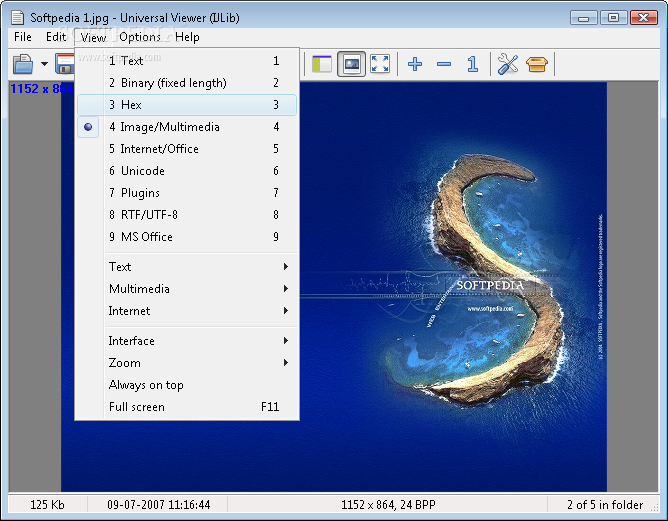This screenshot has height=521, width=668.
Task: Open the Edit menu
Action: [56, 37]
